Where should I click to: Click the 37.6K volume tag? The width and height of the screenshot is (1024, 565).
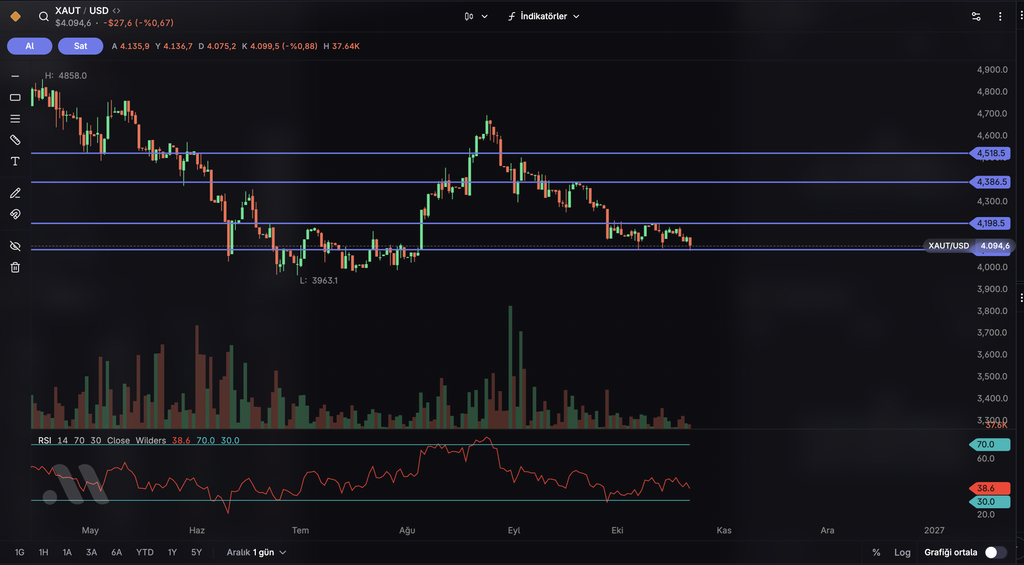tap(996, 425)
